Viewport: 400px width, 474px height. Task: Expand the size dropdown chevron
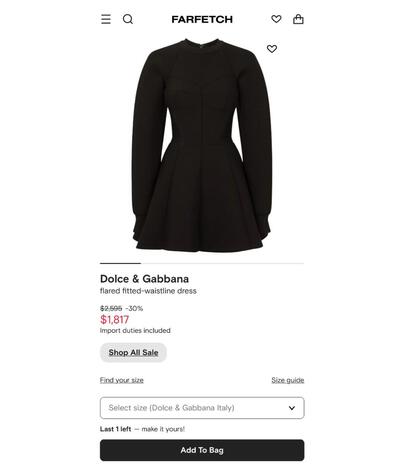point(292,408)
